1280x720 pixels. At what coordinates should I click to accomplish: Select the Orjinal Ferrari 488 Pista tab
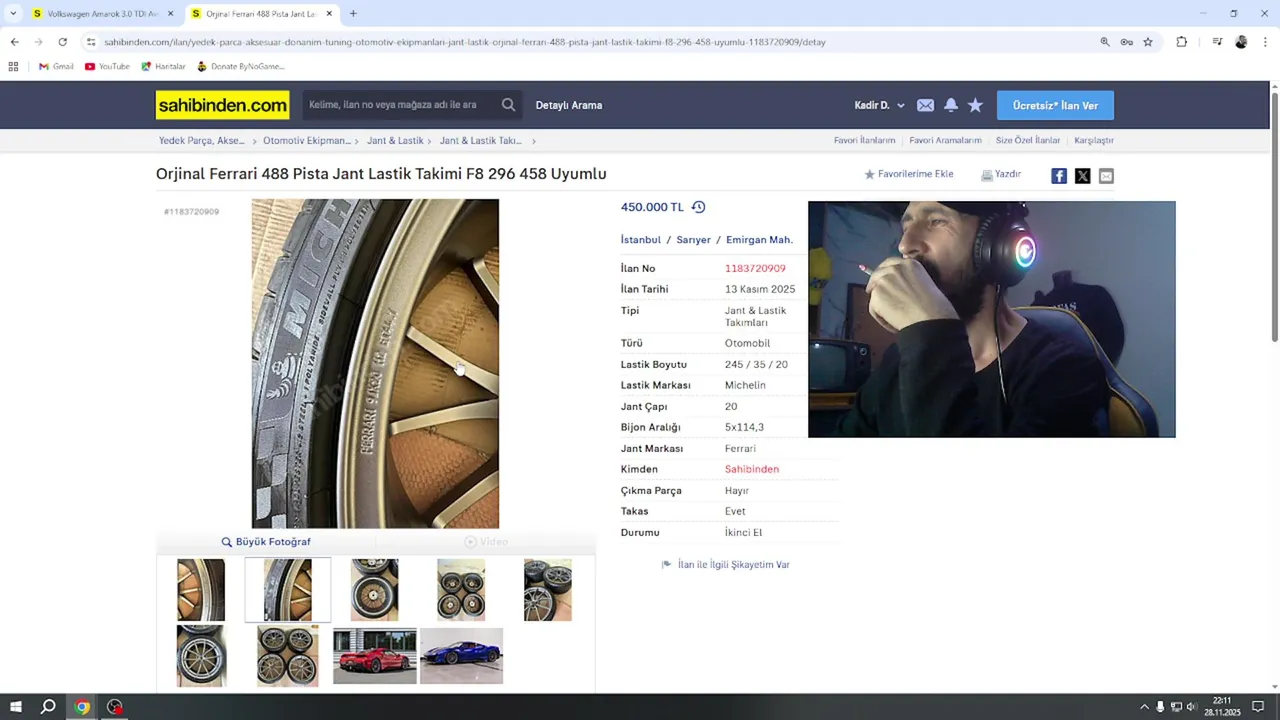click(262, 14)
